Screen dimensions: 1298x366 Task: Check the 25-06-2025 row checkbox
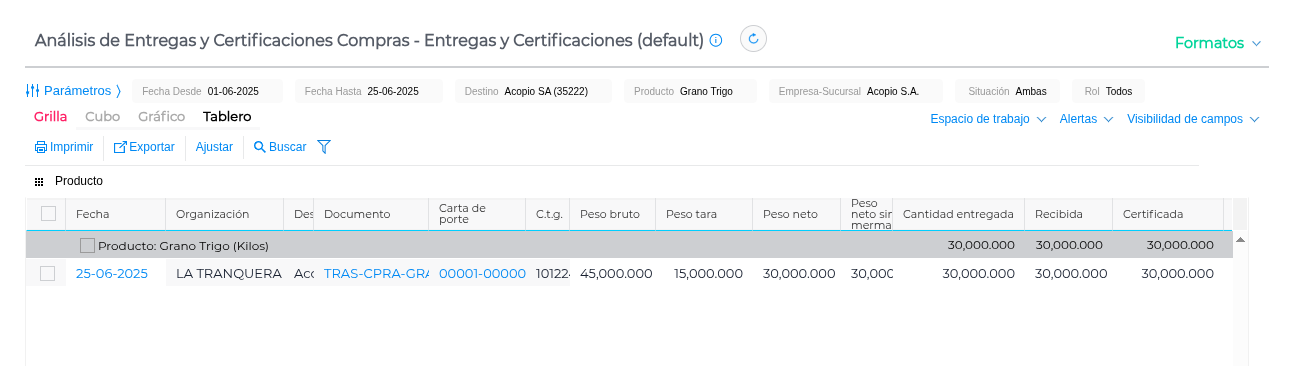(48, 273)
